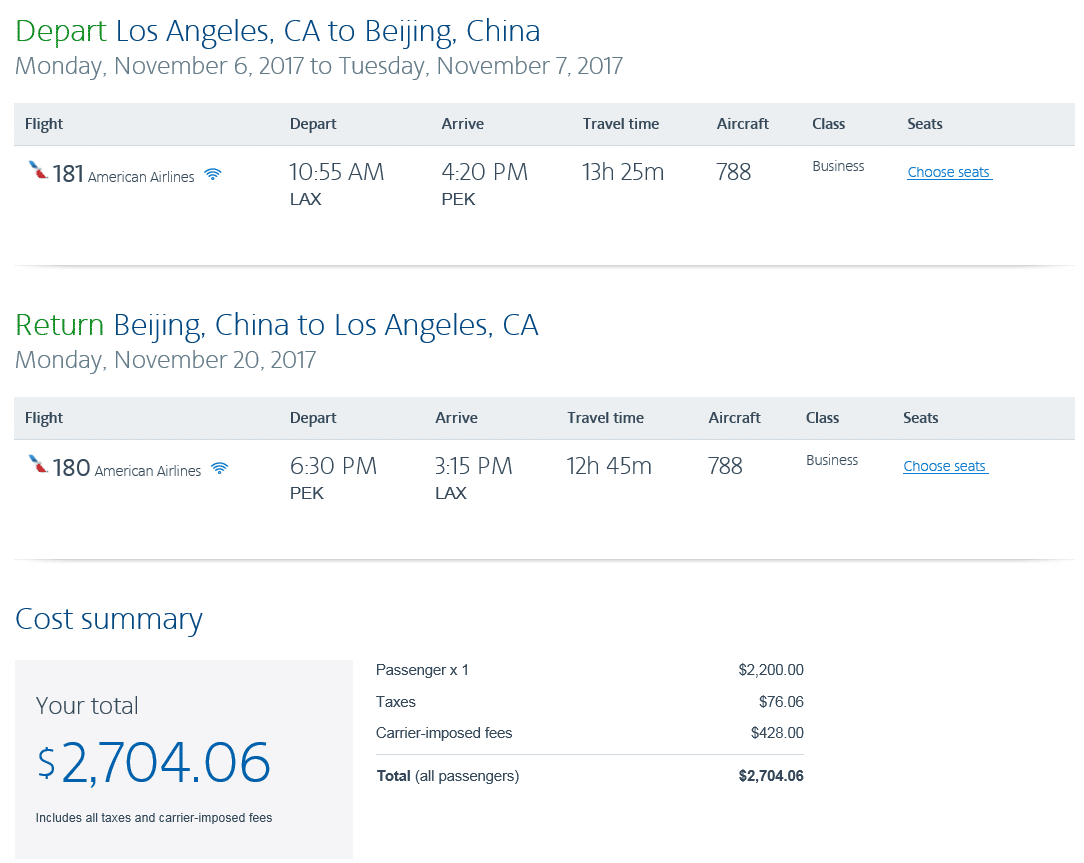Click the Passenger x 1 label

coord(422,670)
